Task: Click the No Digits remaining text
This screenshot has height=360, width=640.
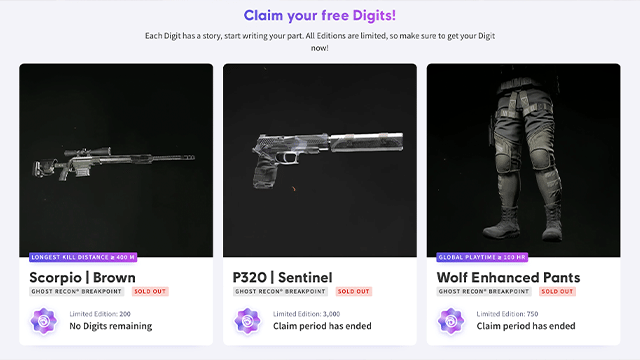Action: pyautogui.click(x=111, y=326)
